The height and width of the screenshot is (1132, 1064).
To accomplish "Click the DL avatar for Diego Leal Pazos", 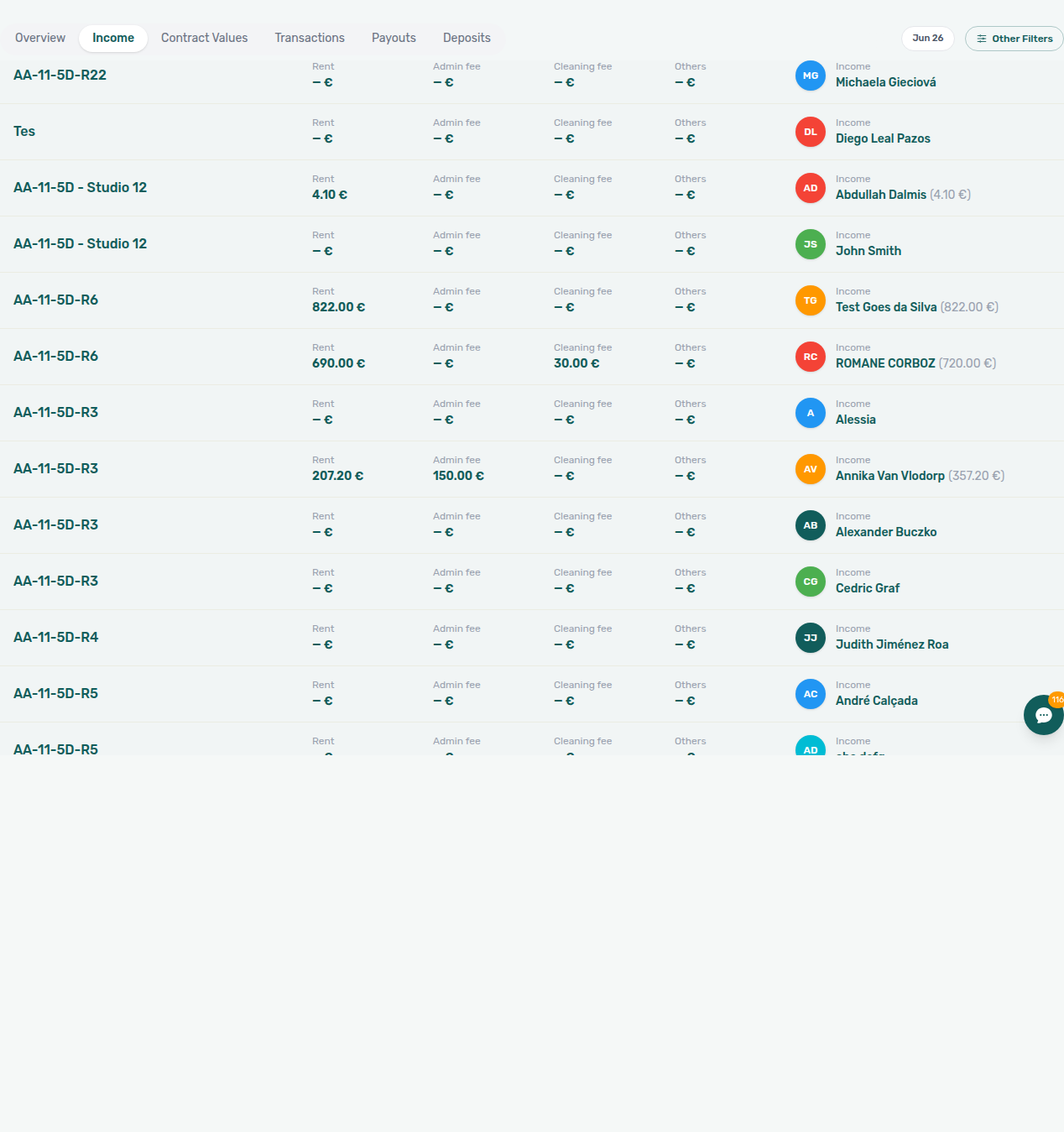I will pos(811,132).
